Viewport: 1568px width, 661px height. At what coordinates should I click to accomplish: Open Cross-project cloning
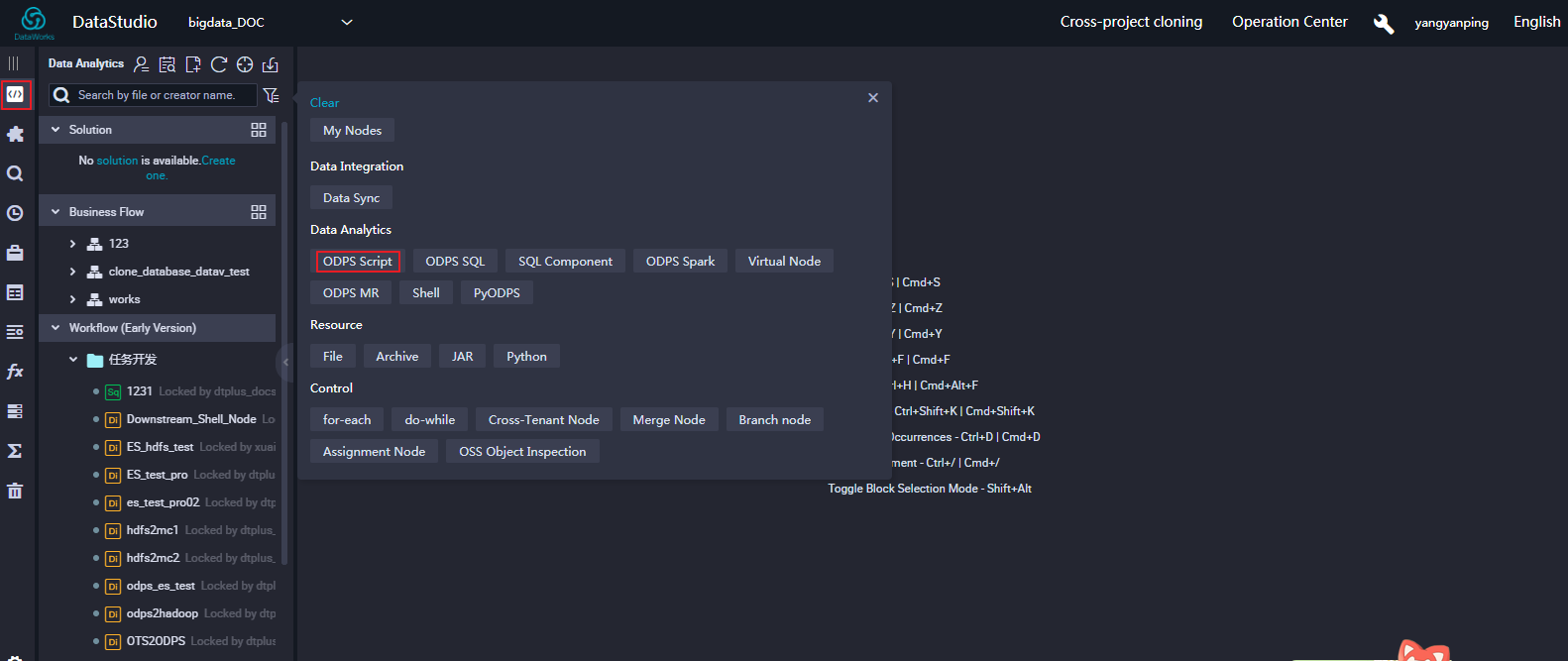[1131, 22]
